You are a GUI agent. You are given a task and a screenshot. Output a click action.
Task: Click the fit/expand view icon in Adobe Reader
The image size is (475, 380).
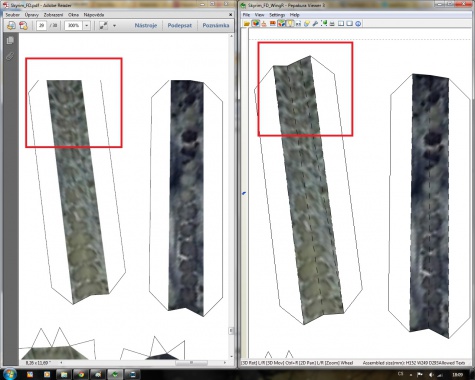click(x=103, y=25)
